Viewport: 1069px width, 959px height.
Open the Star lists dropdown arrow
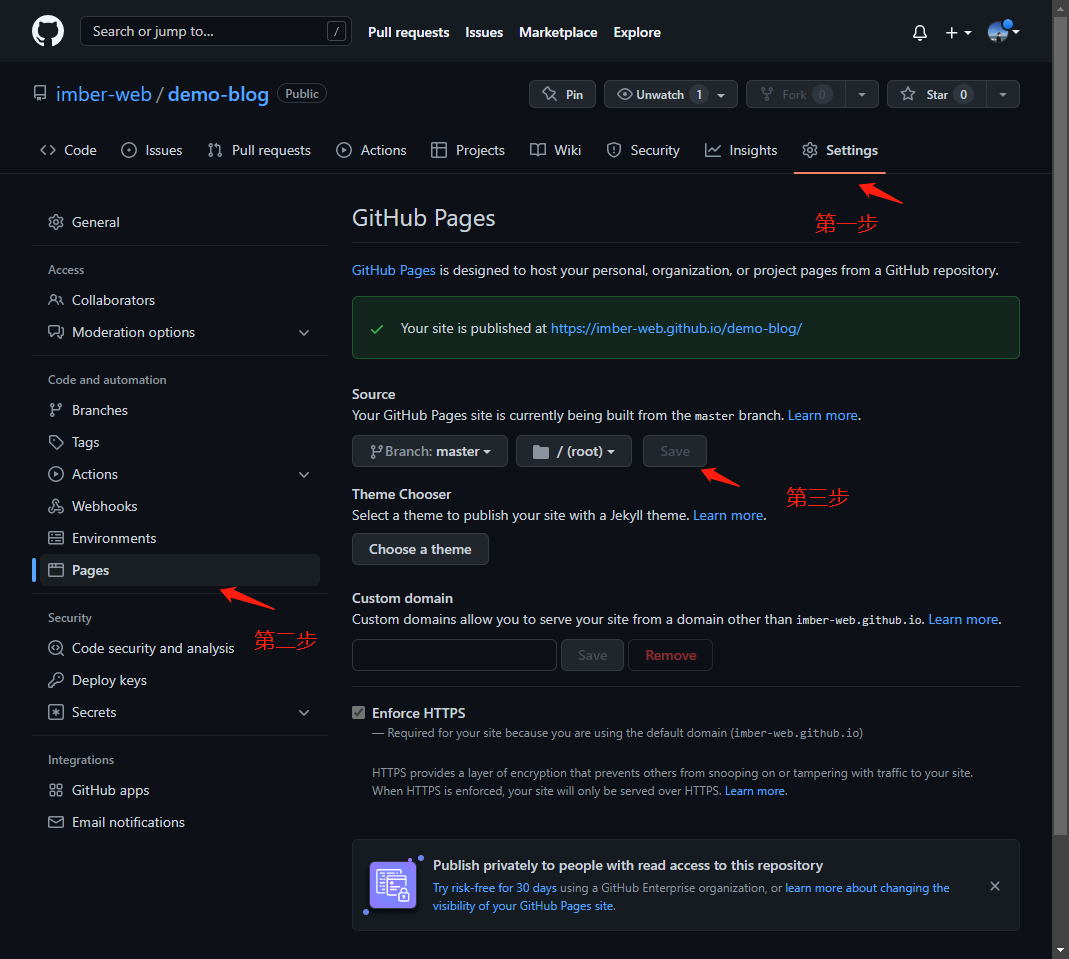pos(1003,94)
